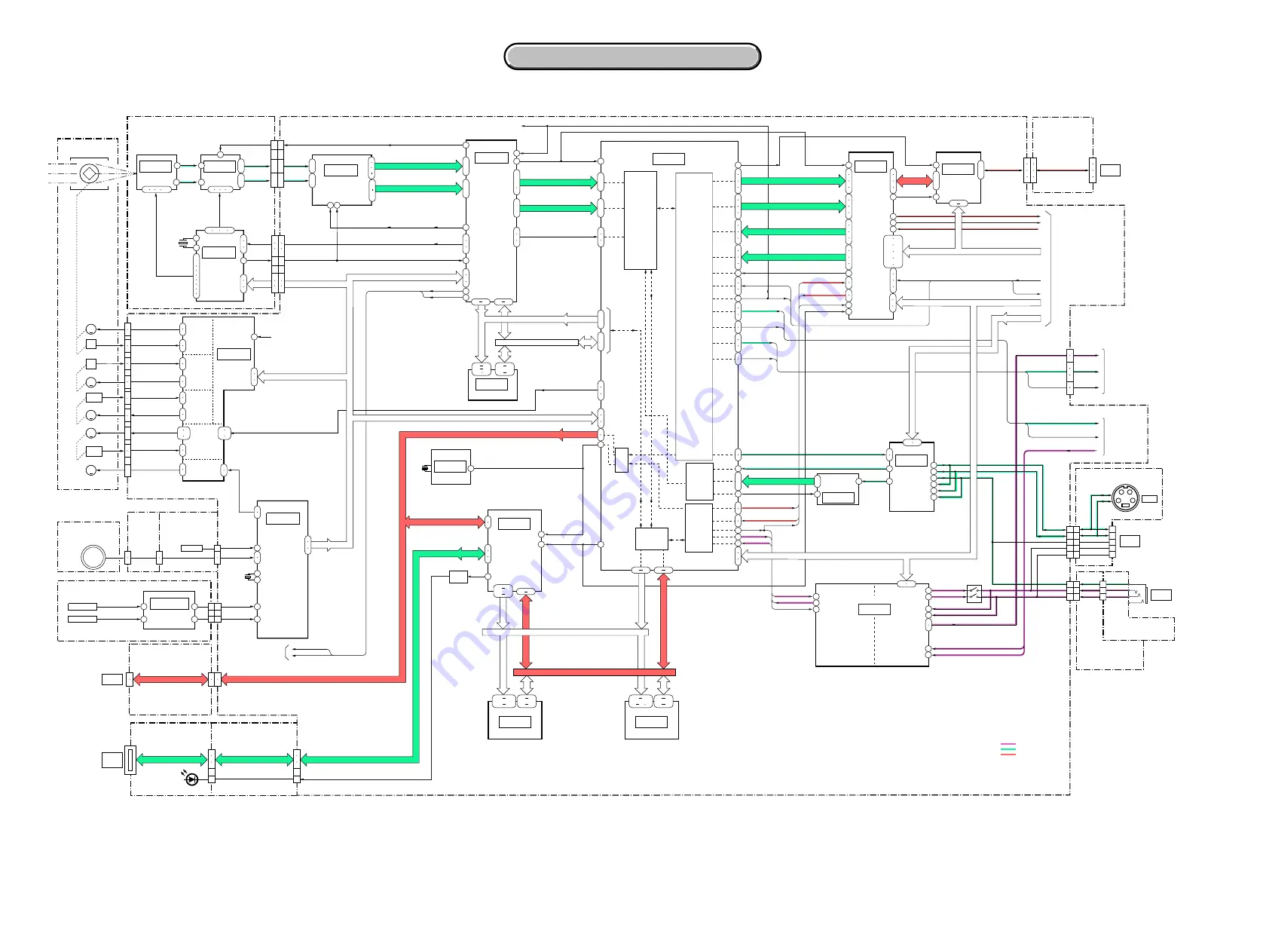
Task: Select the large double-circle symbol
Action: point(93,557)
